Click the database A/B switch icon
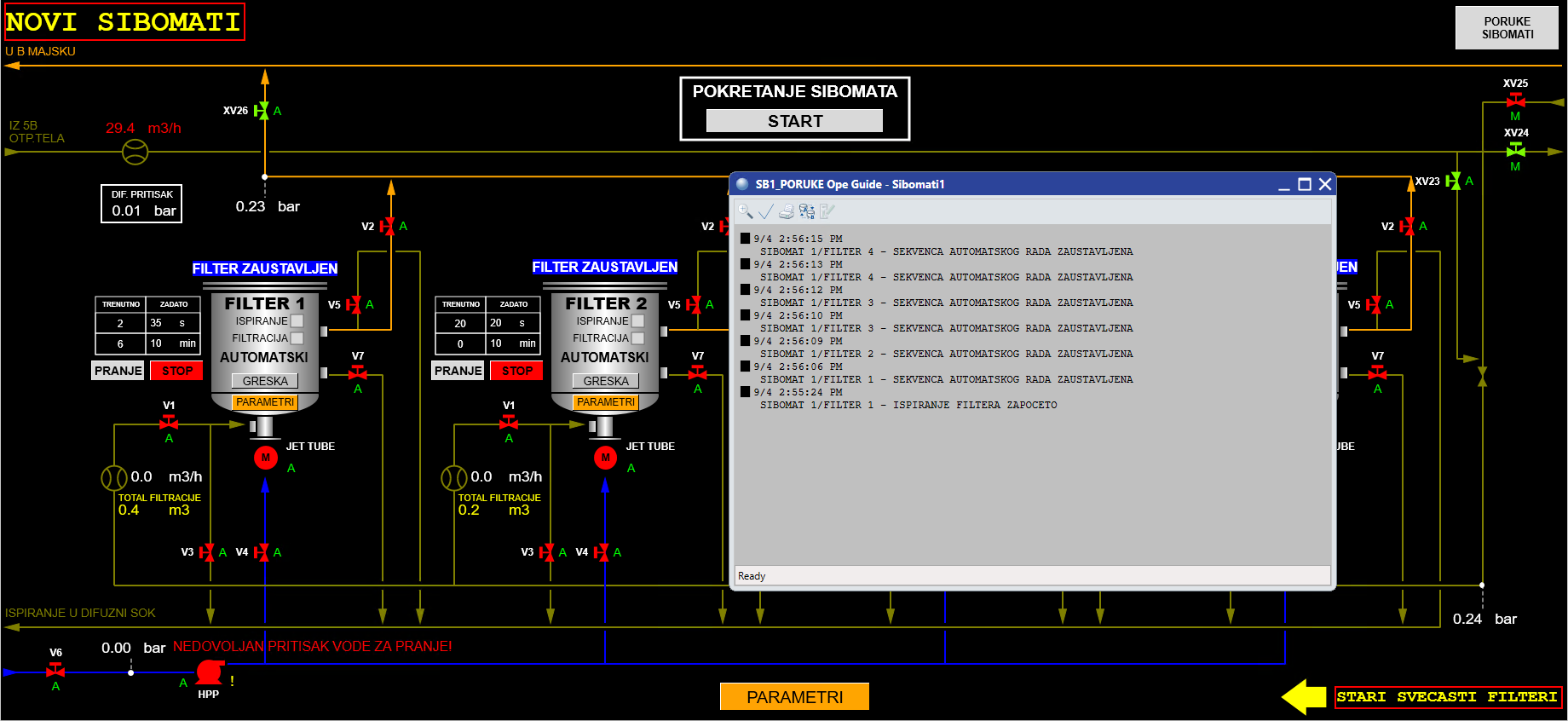 [x=807, y=211]
